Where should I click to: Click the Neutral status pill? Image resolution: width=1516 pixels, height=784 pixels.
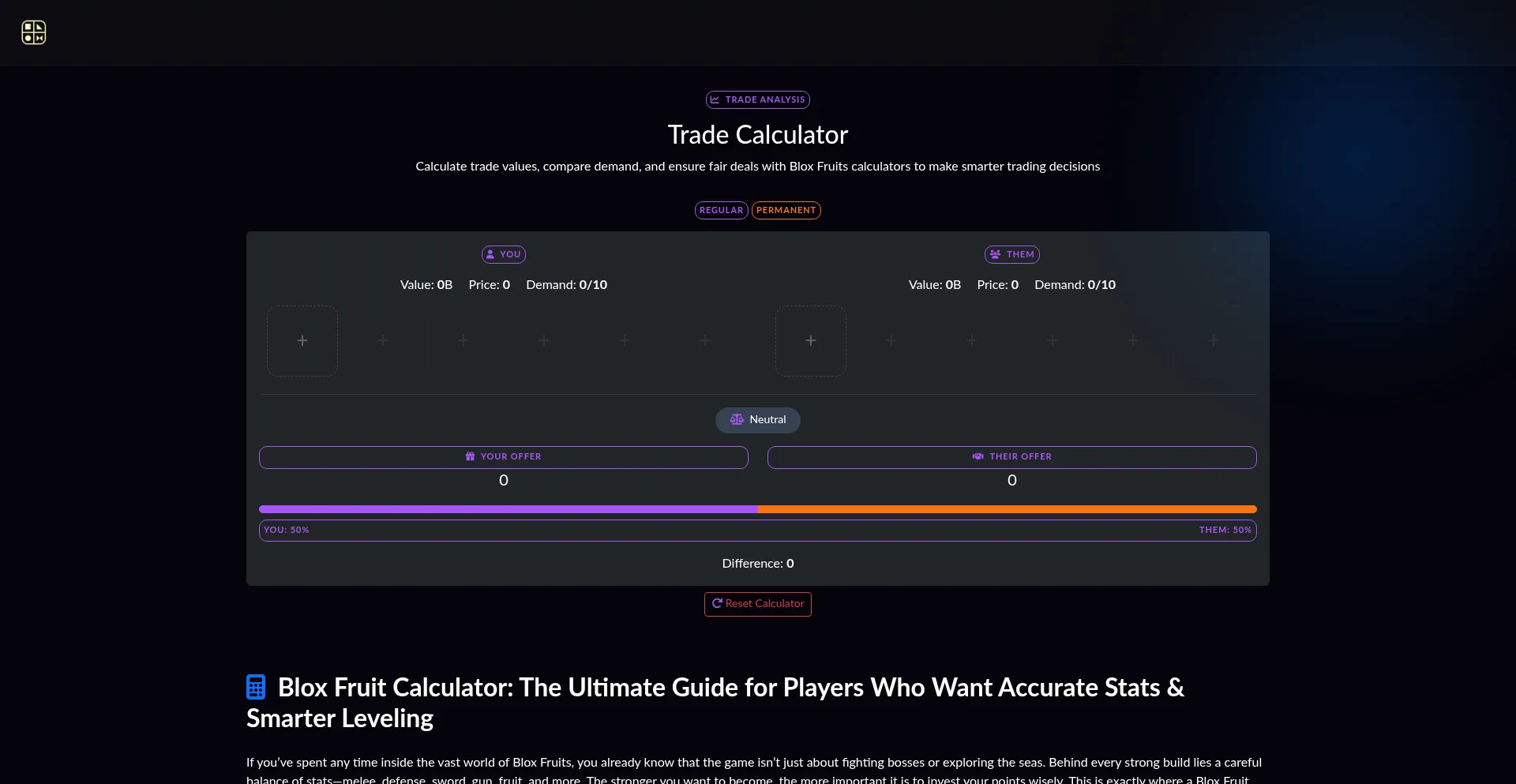coord(758,420)
